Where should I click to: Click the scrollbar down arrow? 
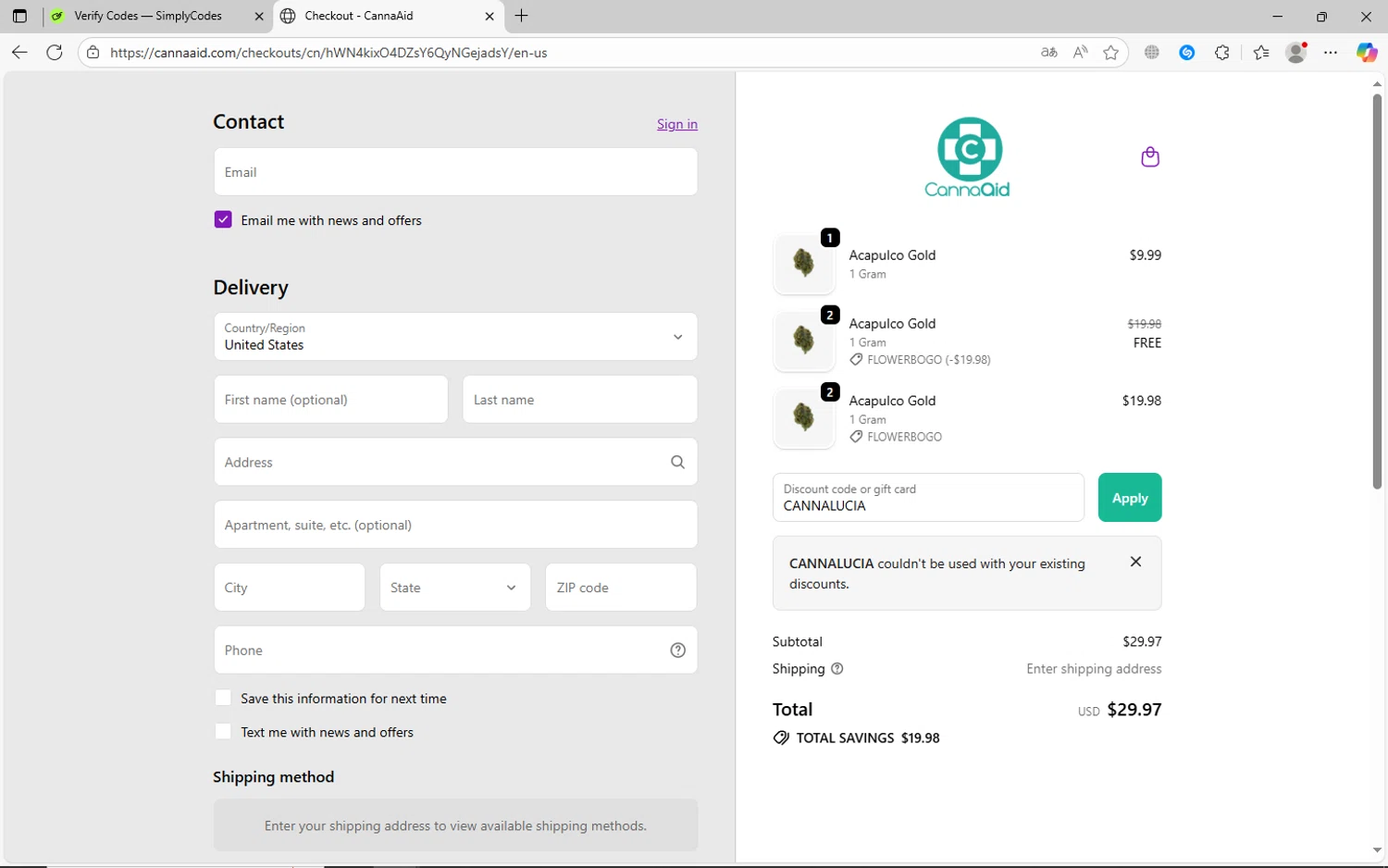click(x=1377, y=850)
